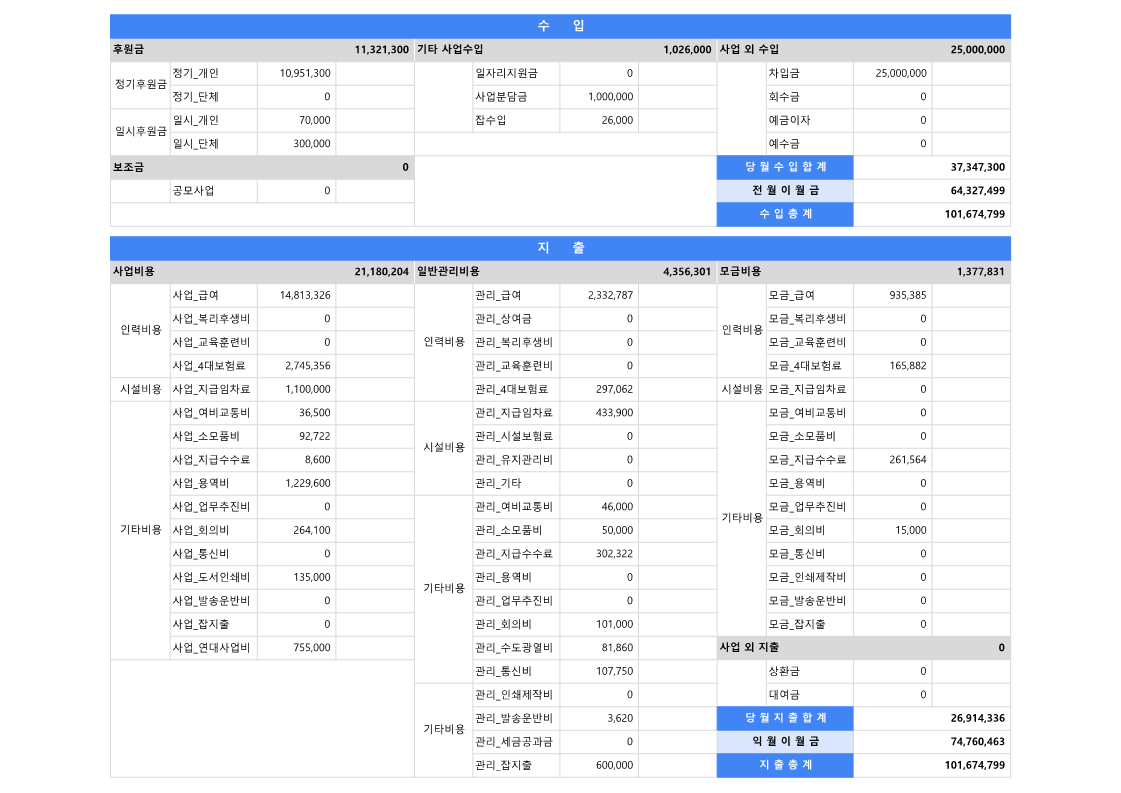Select the '상환금' row label
The height and width of the screenshot is (793, 1121).
click(x=784, y=671)
